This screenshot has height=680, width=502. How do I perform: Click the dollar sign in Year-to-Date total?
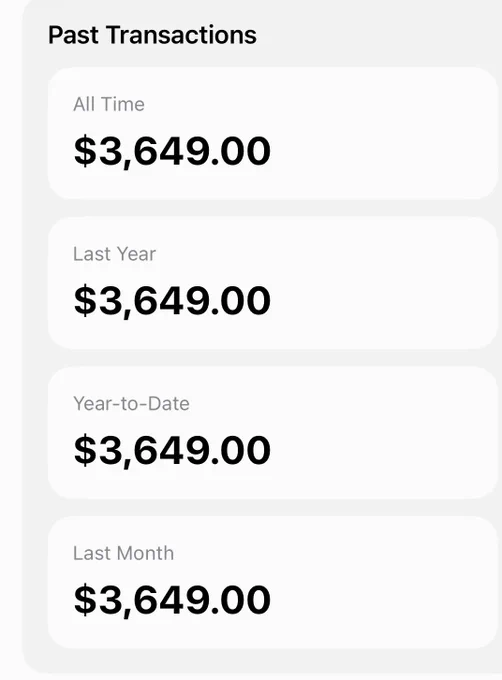click(85, 450)
